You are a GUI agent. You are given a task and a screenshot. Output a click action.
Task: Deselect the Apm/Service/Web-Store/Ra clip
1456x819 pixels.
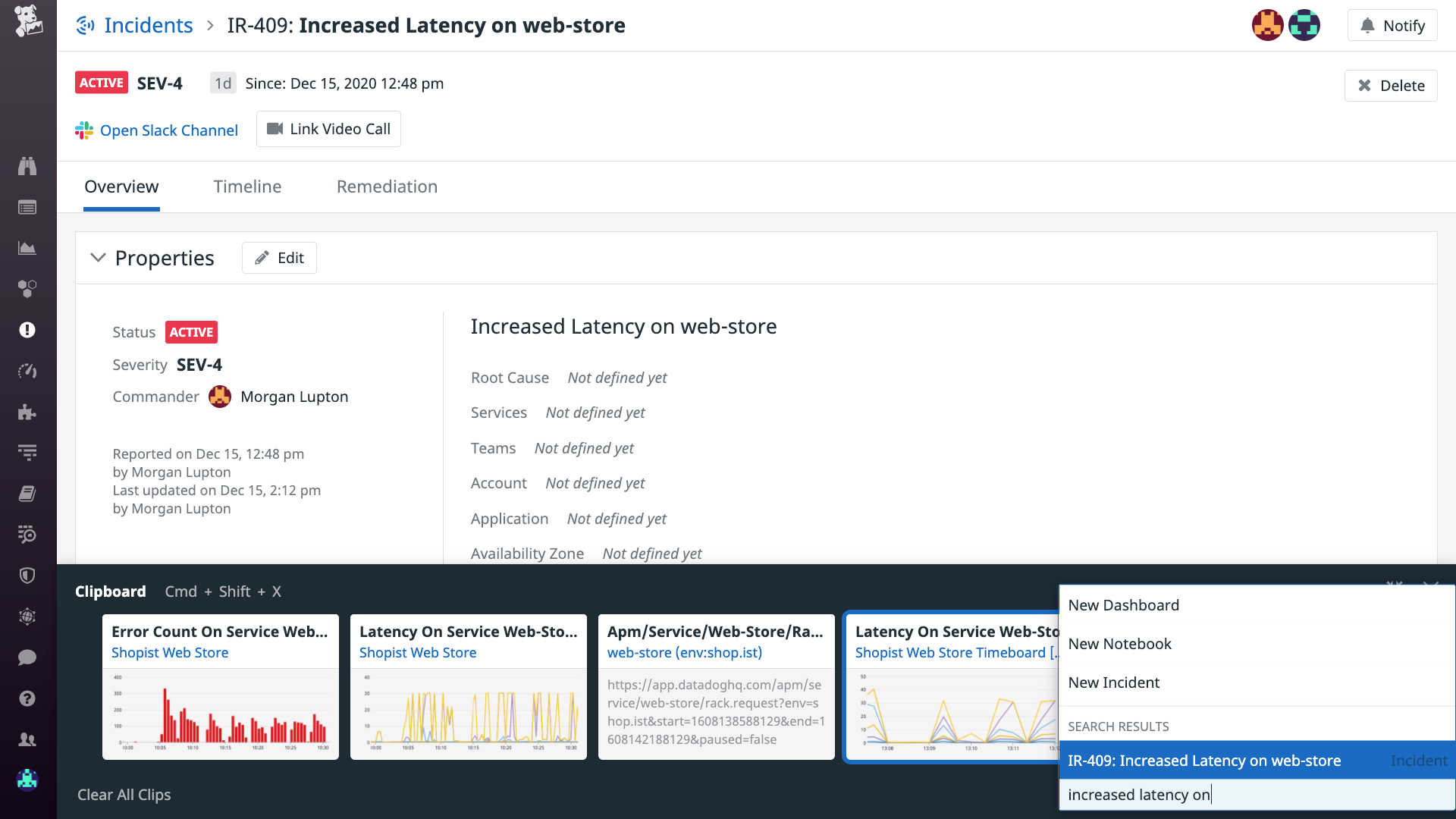716,686
